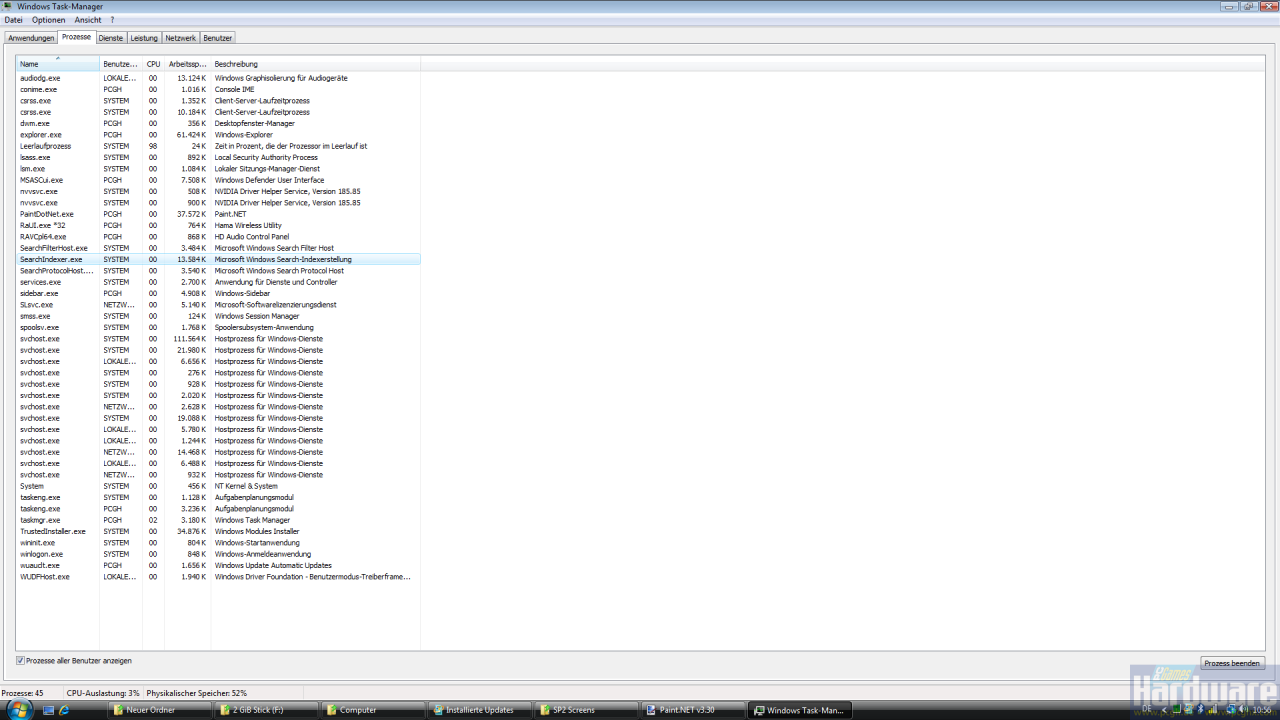Select the wininit.exe process row
The width and height of the screenshot is (1280, 720).
pos(218,543)
